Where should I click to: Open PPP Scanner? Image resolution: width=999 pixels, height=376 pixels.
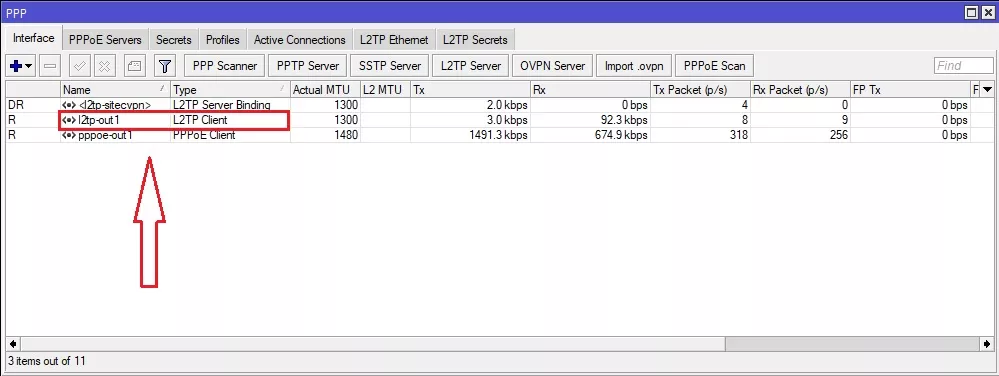pyautogui.click(x=224, y=66)
